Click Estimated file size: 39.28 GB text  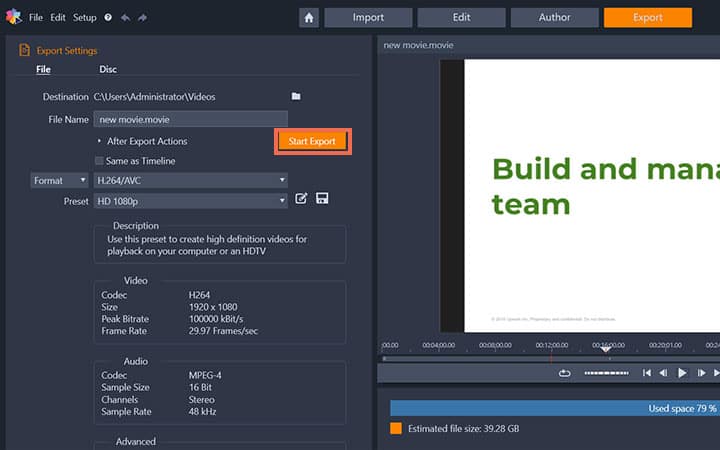[x=463, y=428]
